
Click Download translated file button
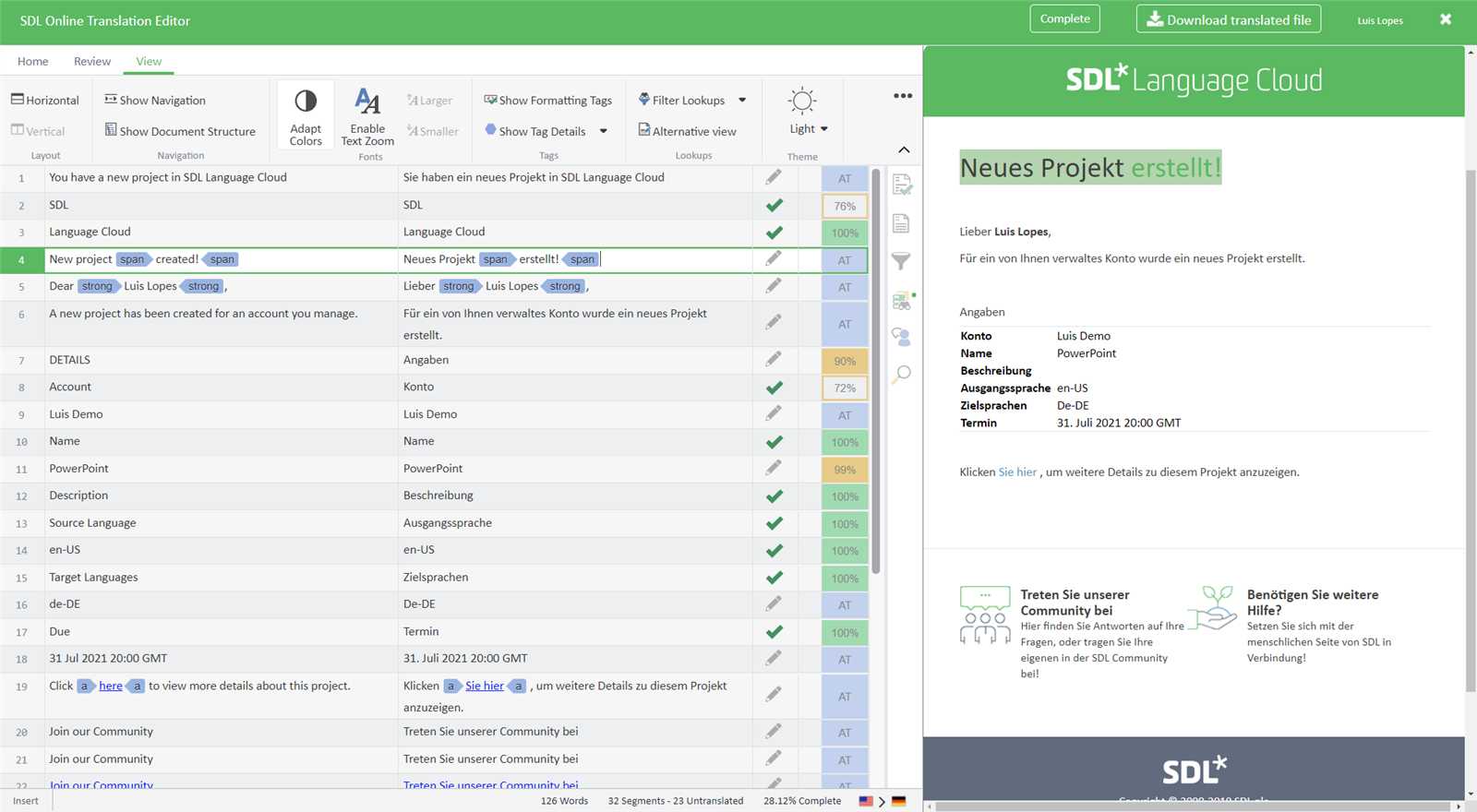pyautogui.click(x=1229, y=19)
